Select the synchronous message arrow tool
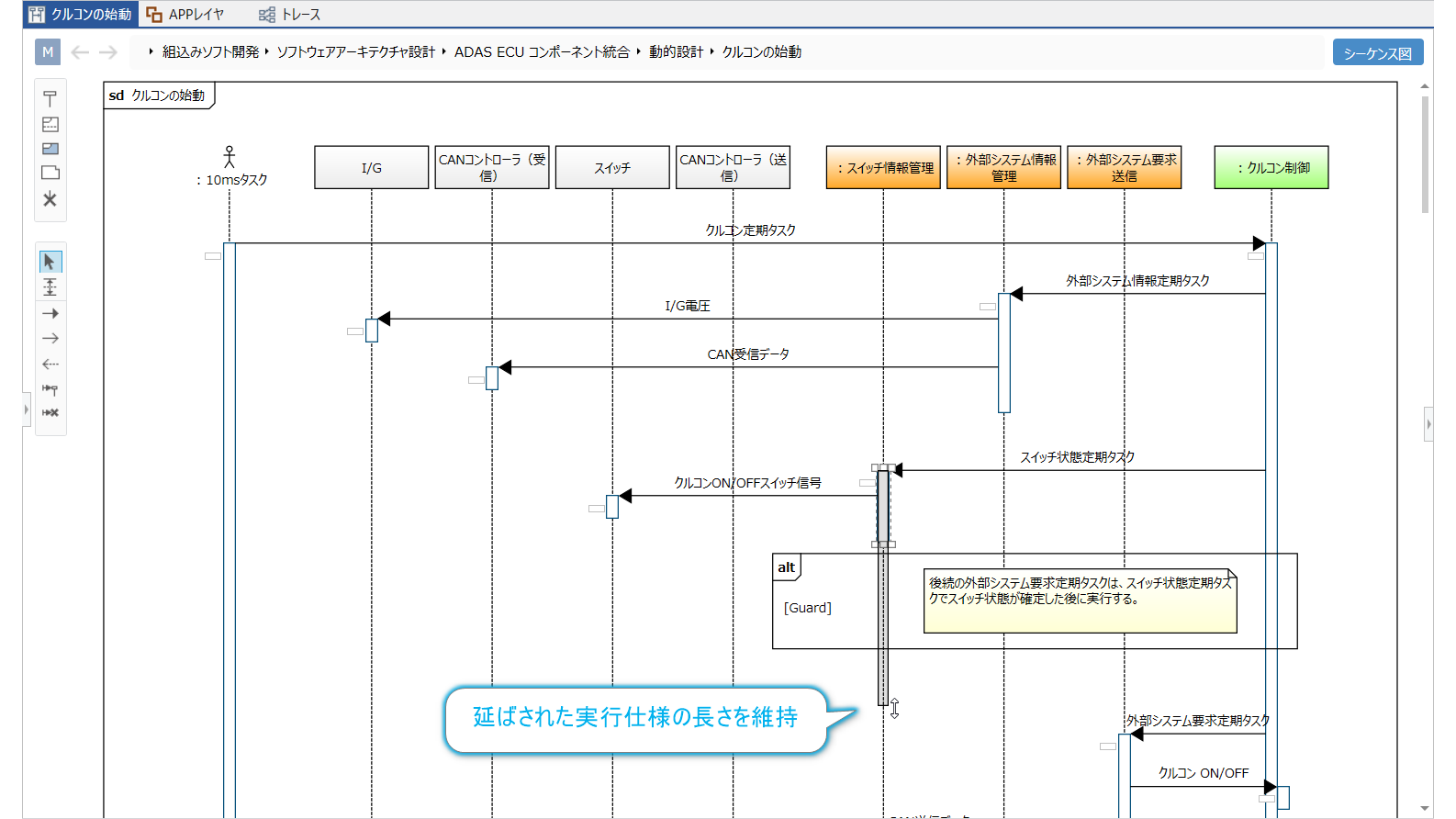 [x=50, y=313]
